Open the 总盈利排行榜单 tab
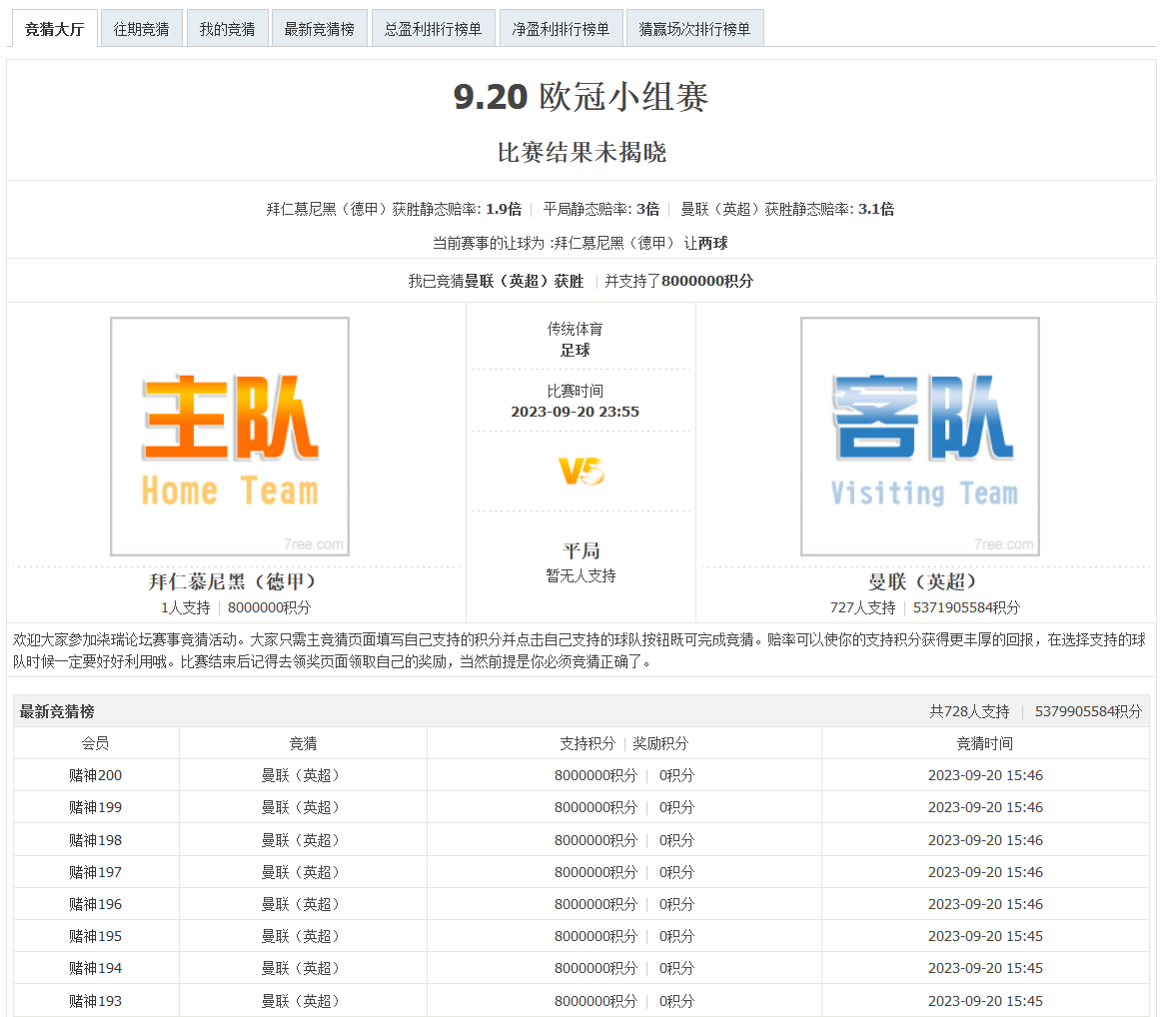This screenshot has height=1017, width=1176. pyautogui.click(x=433, y=27)
